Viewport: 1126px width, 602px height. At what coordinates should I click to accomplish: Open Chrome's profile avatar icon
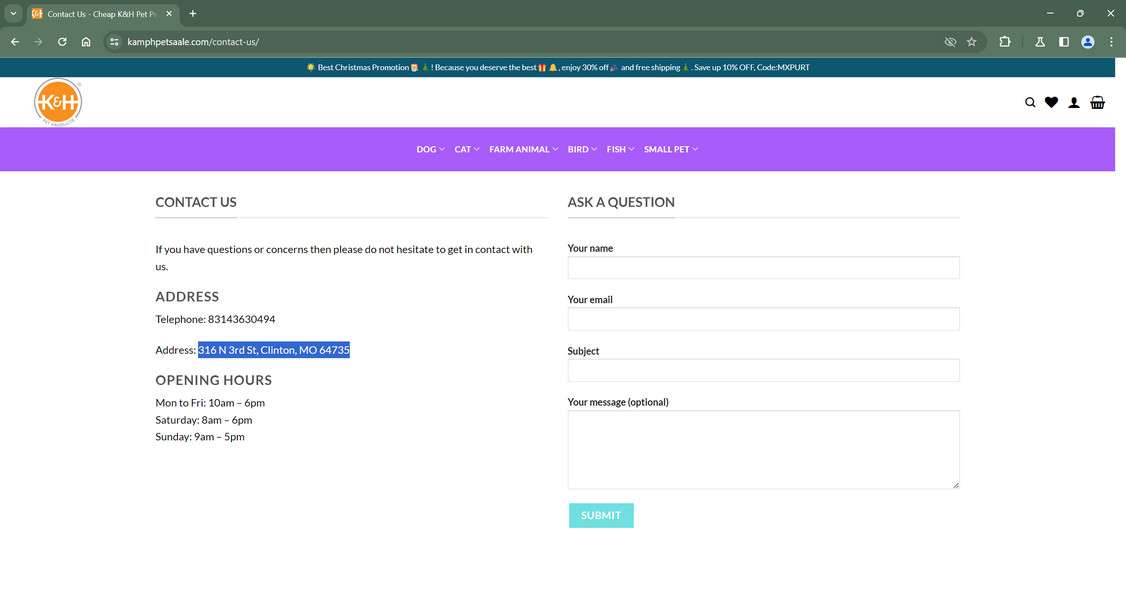1087,41
